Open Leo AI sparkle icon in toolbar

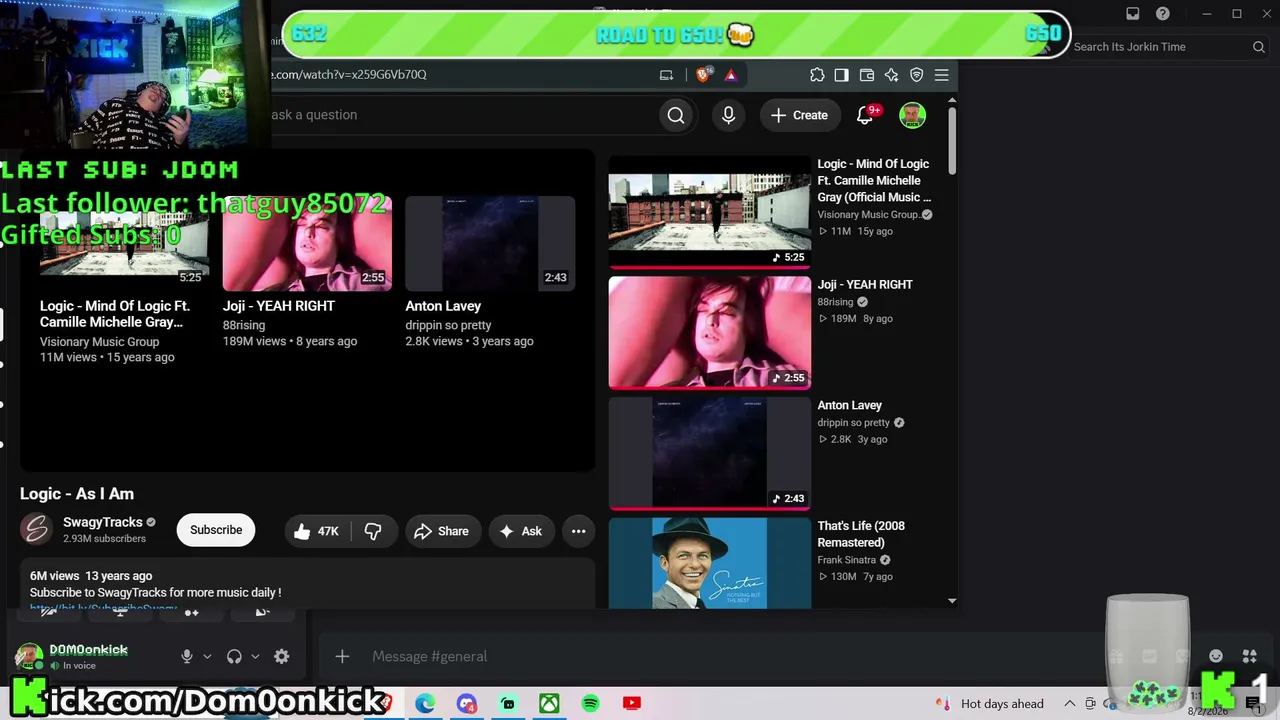[x=892, y=75]
